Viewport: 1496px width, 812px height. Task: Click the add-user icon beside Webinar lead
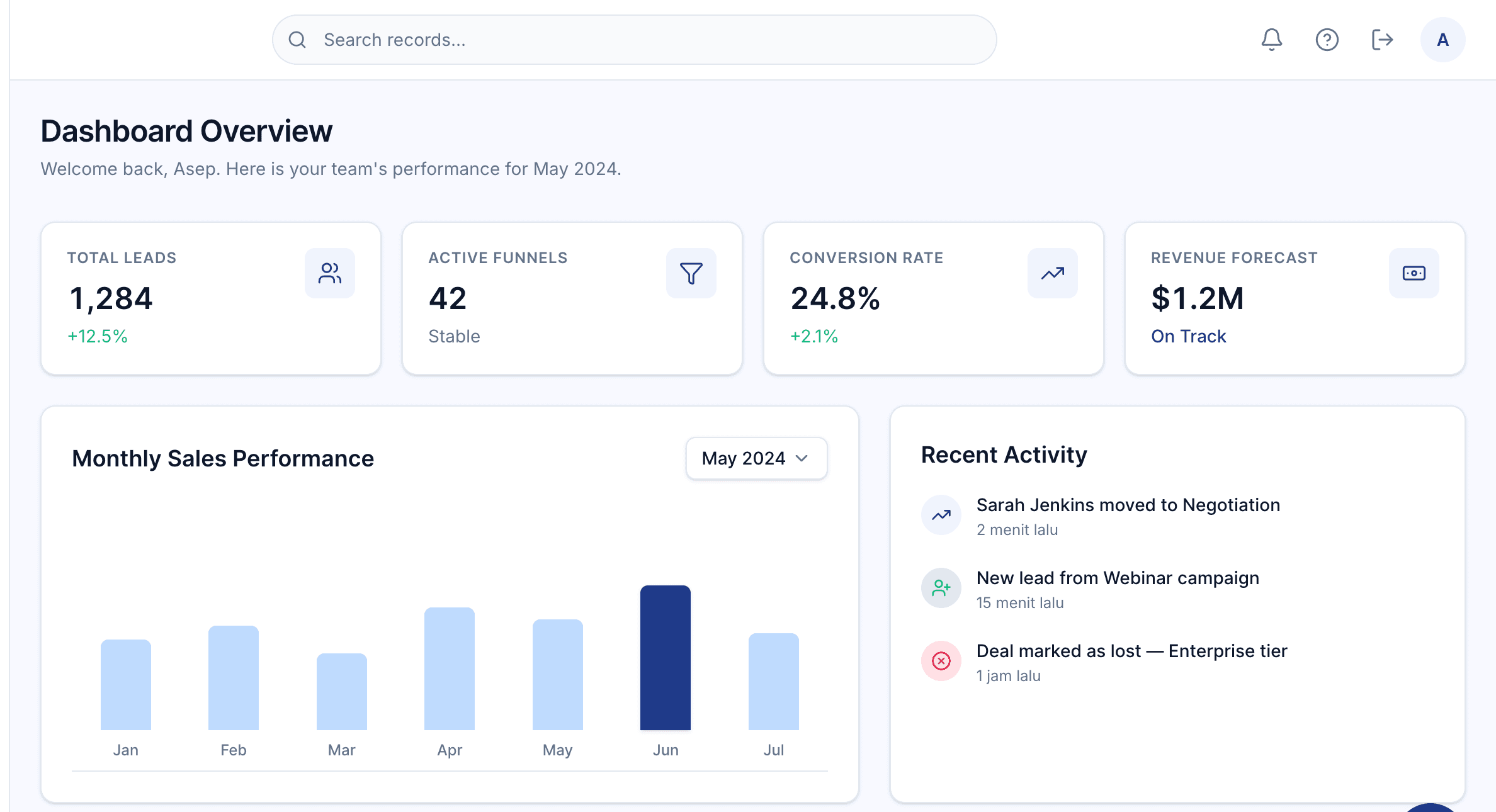point(941,588)
